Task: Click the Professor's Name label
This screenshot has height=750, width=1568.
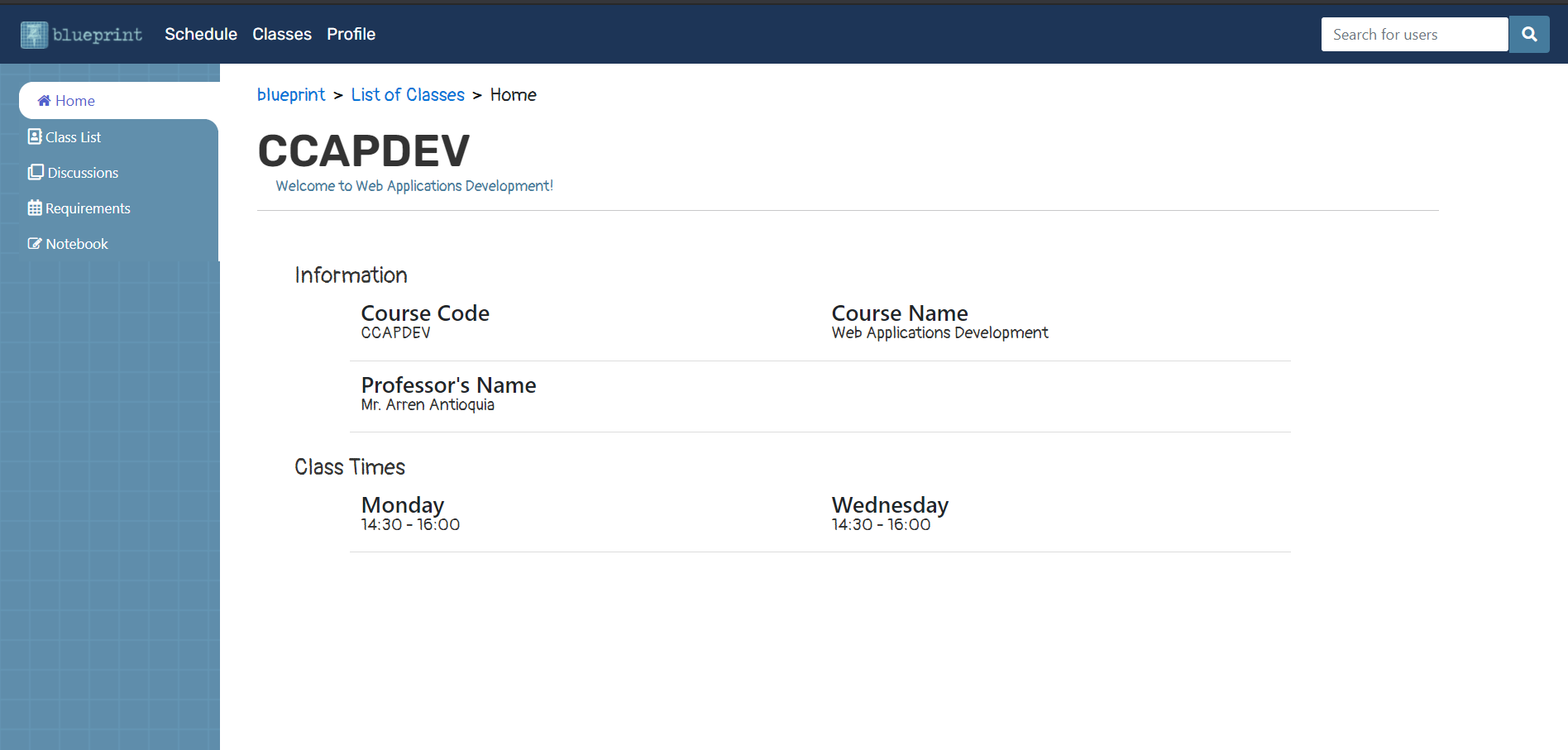Action: [449, 385]
